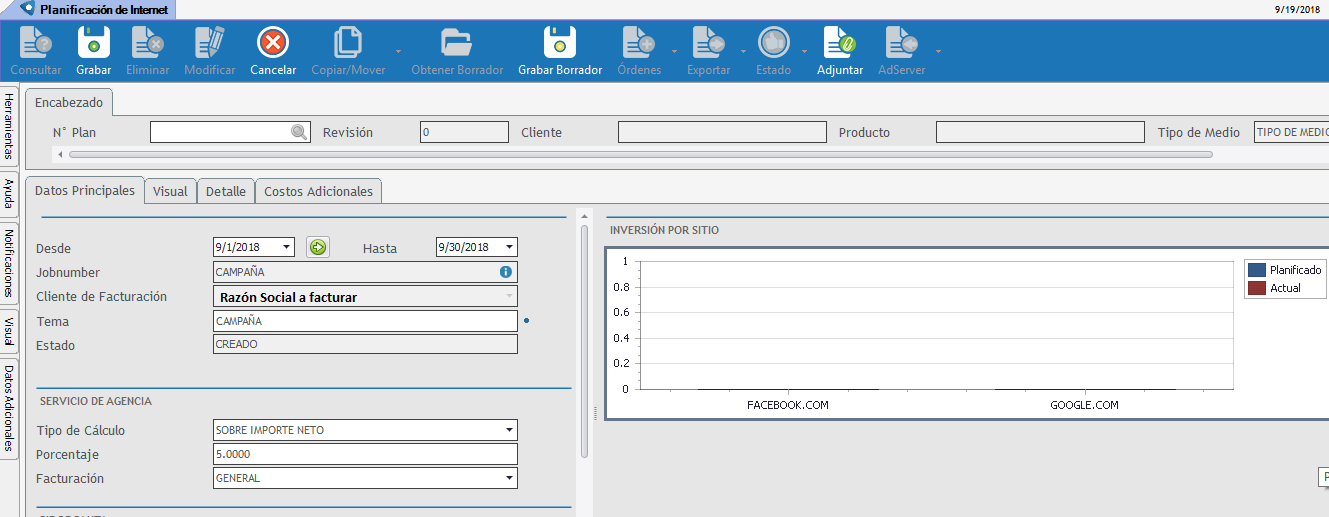Click the blue info icon in Jobnumber
Image resolution: width=1329 pixels, height=517 pixels.
(506, 272)
